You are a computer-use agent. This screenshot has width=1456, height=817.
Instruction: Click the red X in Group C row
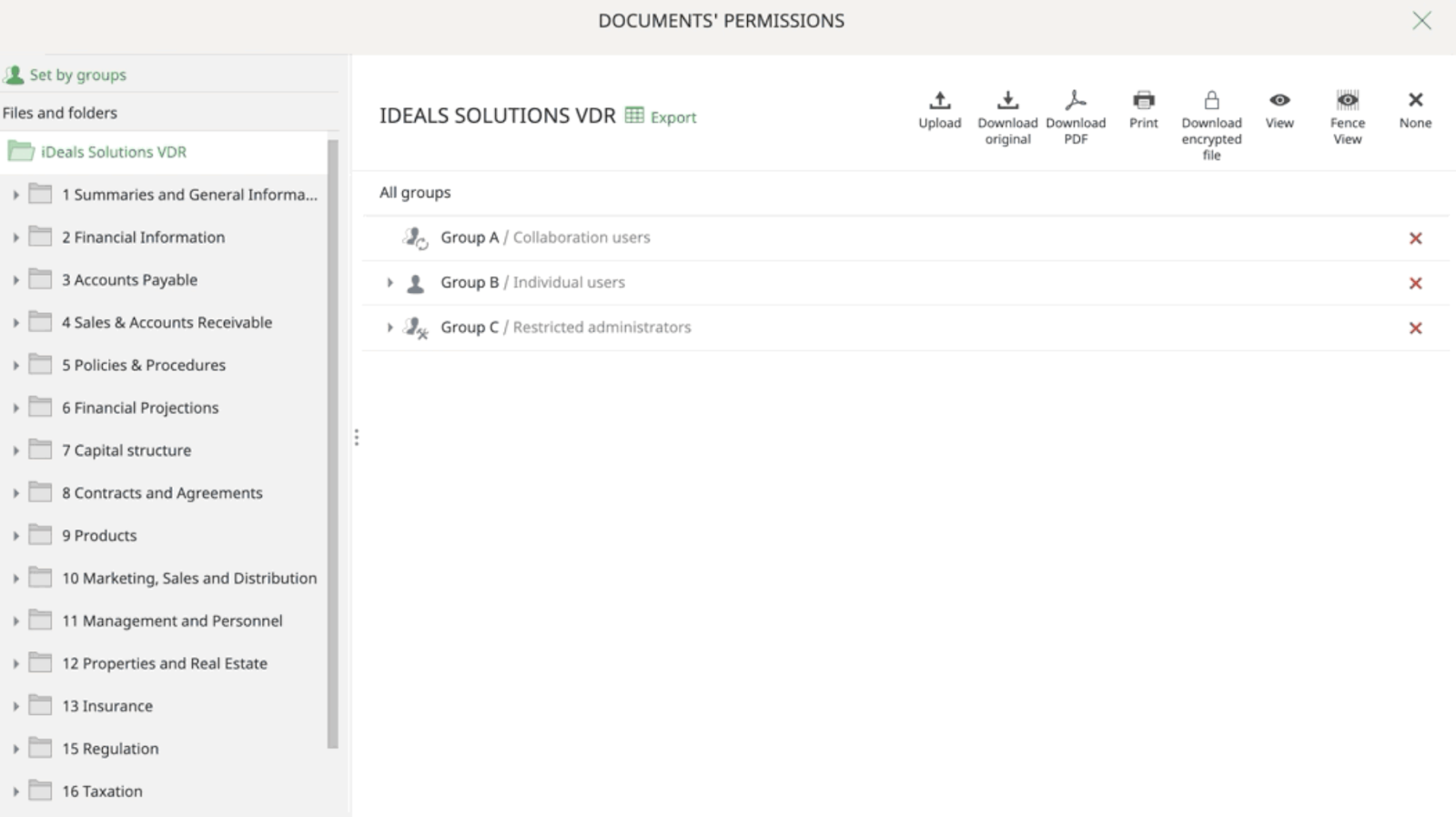click(1415, 328)
